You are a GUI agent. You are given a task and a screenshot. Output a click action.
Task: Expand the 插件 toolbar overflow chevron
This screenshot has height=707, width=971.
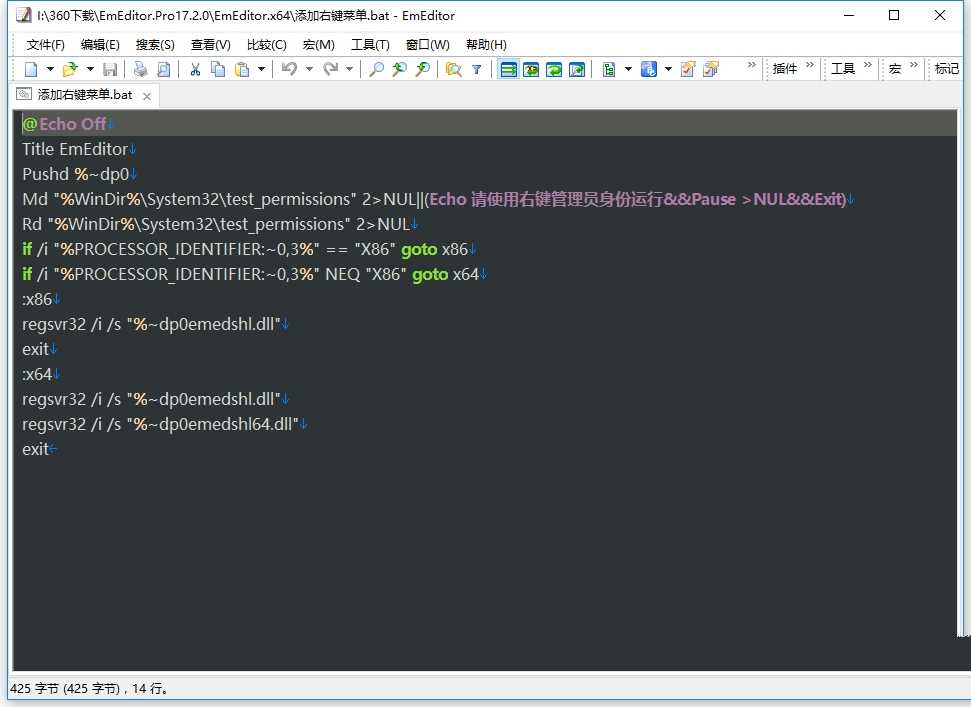(x=810, y=66)
